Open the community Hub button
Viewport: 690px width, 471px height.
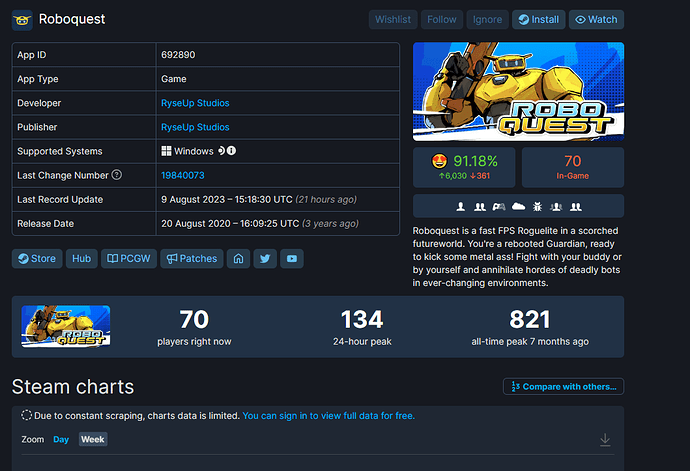coord(81,258)
